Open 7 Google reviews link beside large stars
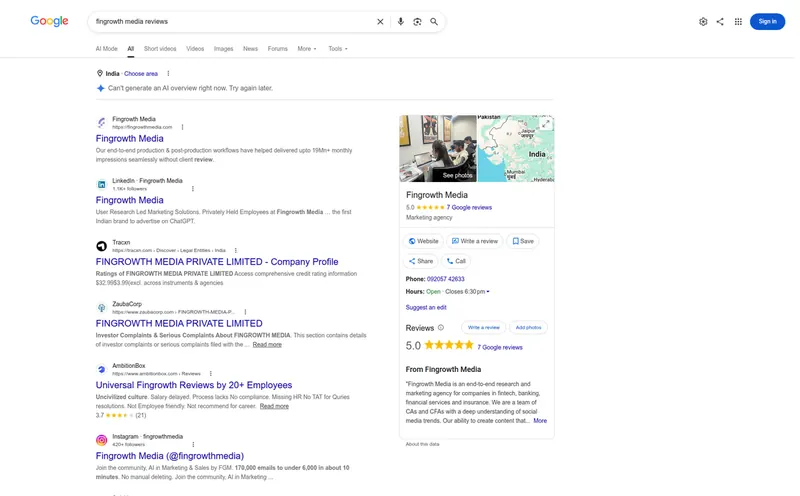The image size is (800, 496). point(500,348)
